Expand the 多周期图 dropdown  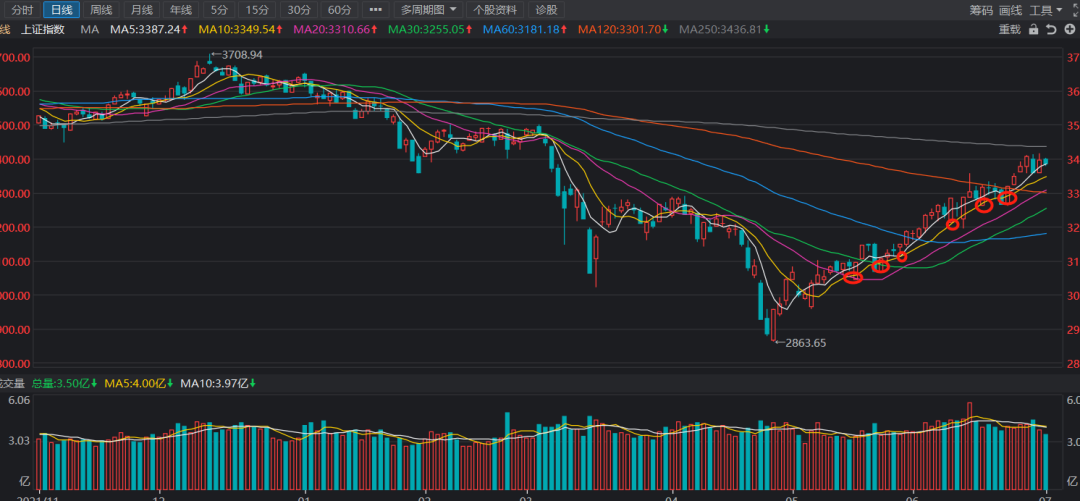pos(428,10)
